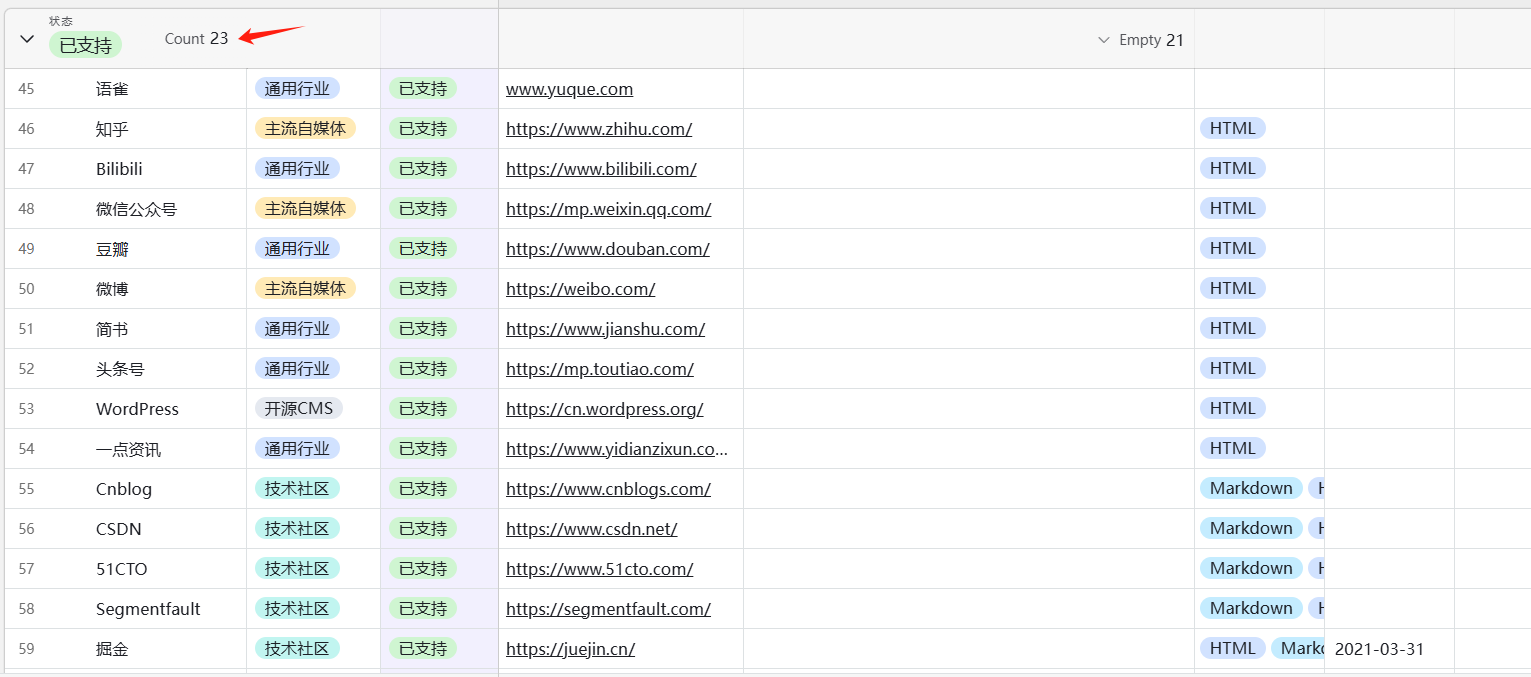Click the 主流自媒体 tag in 微信公众号 row
The width and height of the screenshot is (1531, 677).
click(x=305, y=208)
